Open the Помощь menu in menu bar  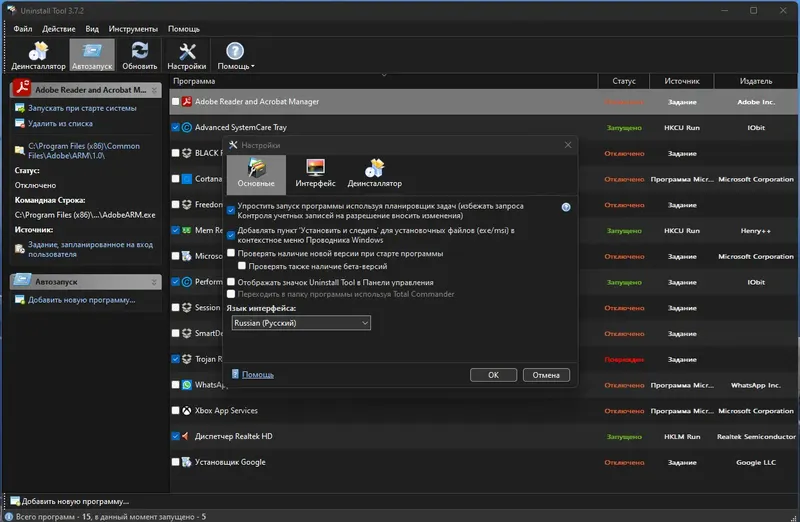tap(184, 29)
